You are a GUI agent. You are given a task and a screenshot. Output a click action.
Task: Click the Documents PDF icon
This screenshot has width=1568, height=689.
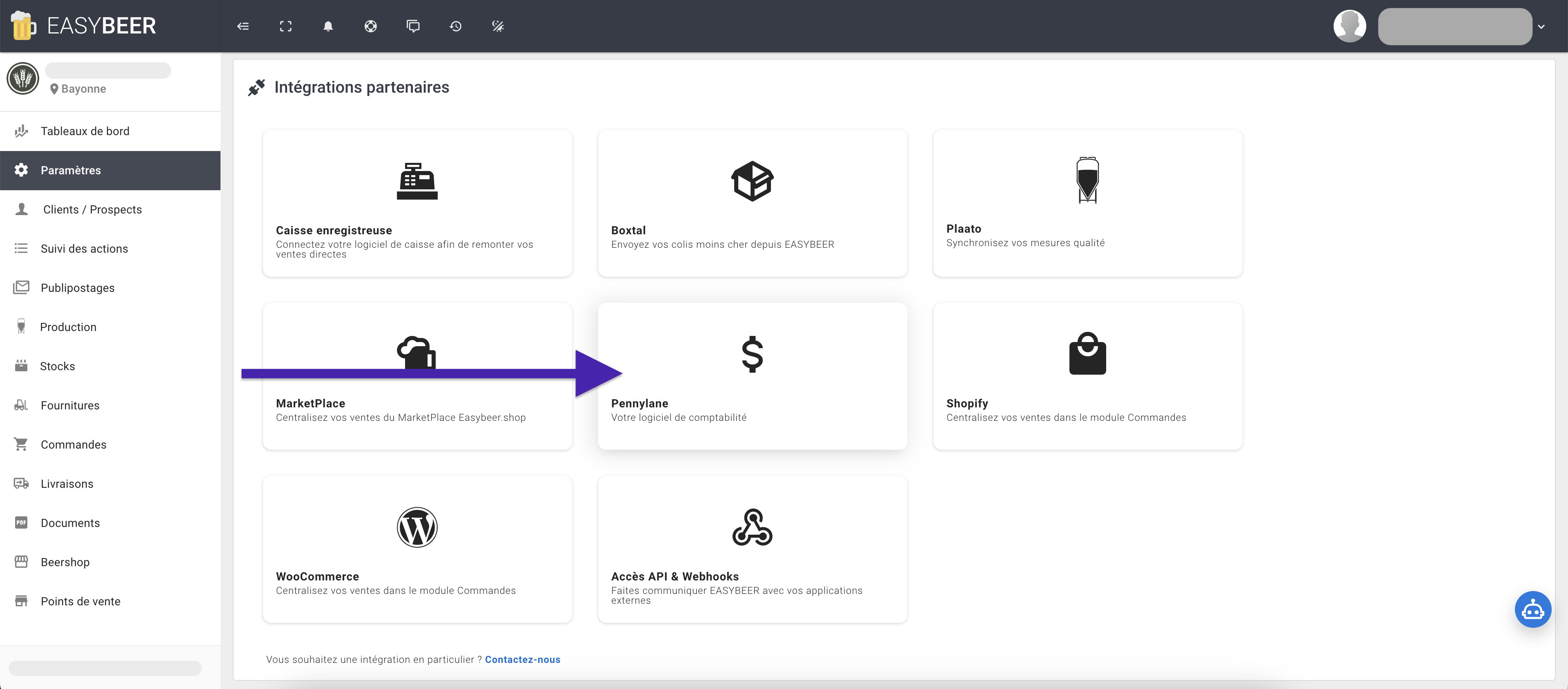(21, 522)
